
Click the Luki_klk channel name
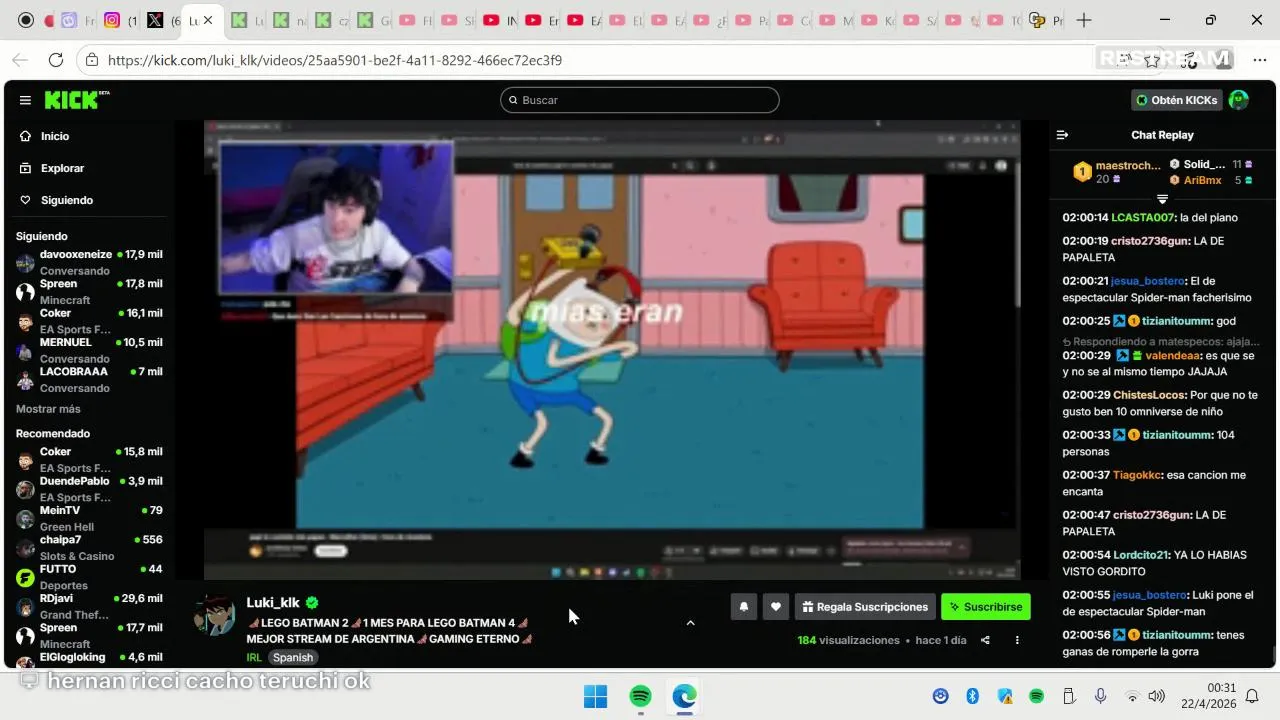273,603
